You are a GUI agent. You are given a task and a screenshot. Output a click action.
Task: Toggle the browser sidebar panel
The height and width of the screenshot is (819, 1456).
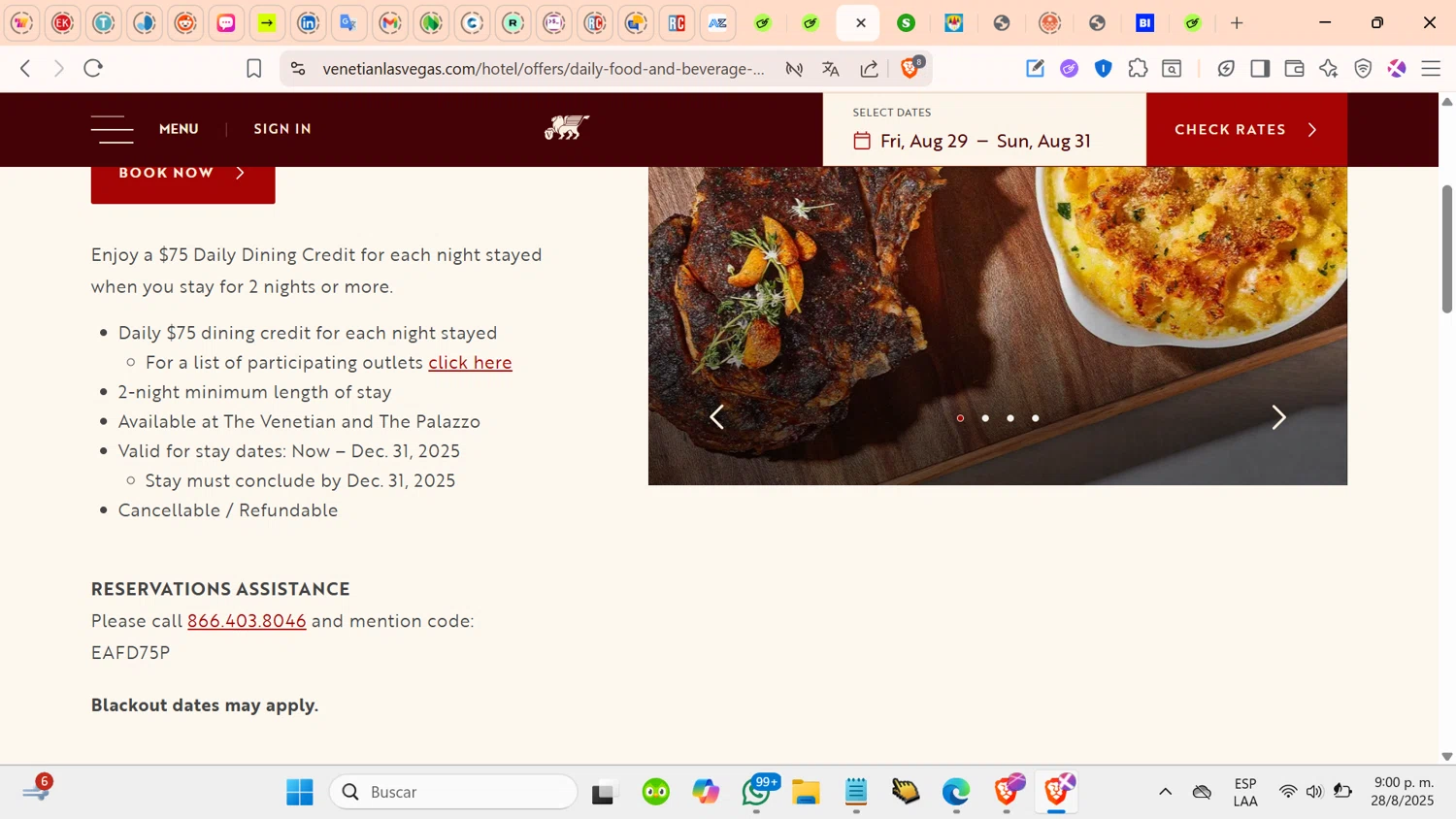coord(1260,69)
